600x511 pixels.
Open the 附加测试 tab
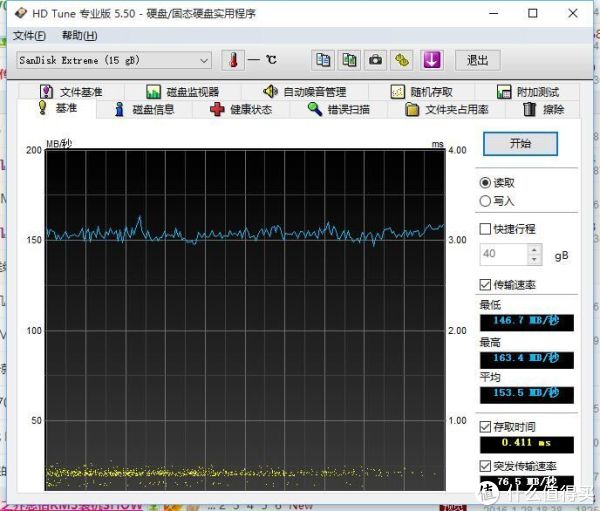coord(528,92)
